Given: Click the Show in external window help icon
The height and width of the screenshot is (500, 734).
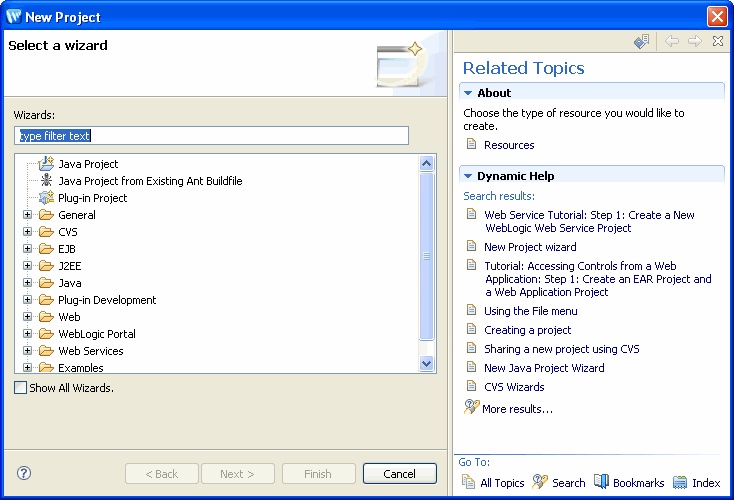Looking at the screenshot, I should (641, 41).
